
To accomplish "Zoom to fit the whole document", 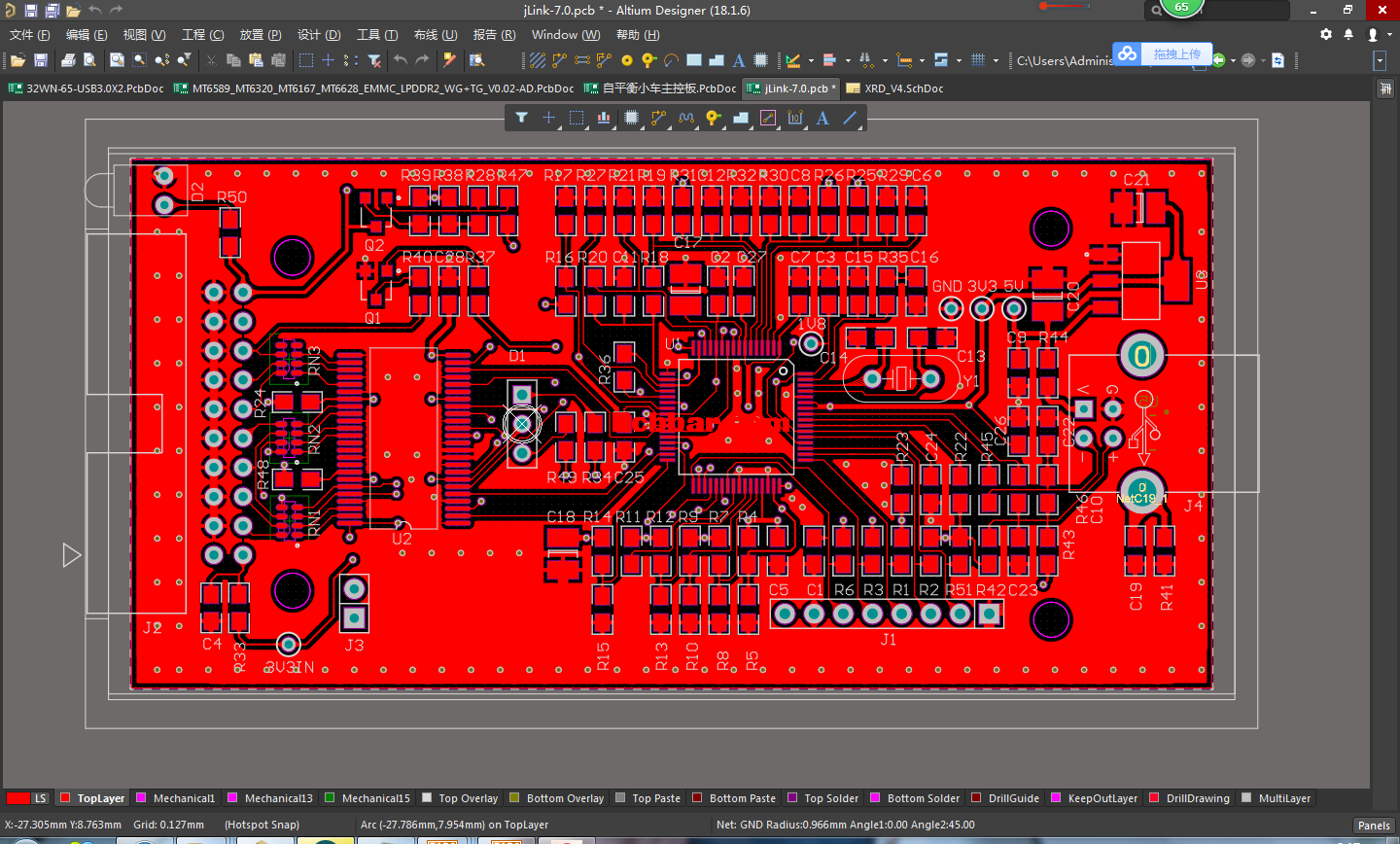I will (x=117, y=60).
